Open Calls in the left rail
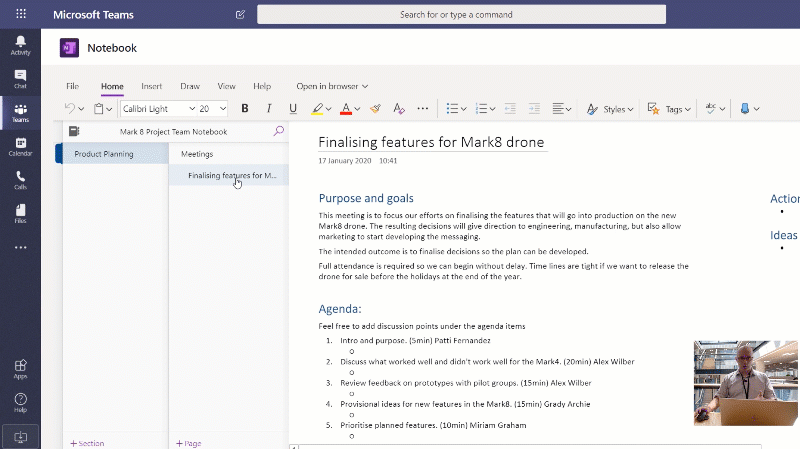Screen dimensions: 800x449 point(20,180)
